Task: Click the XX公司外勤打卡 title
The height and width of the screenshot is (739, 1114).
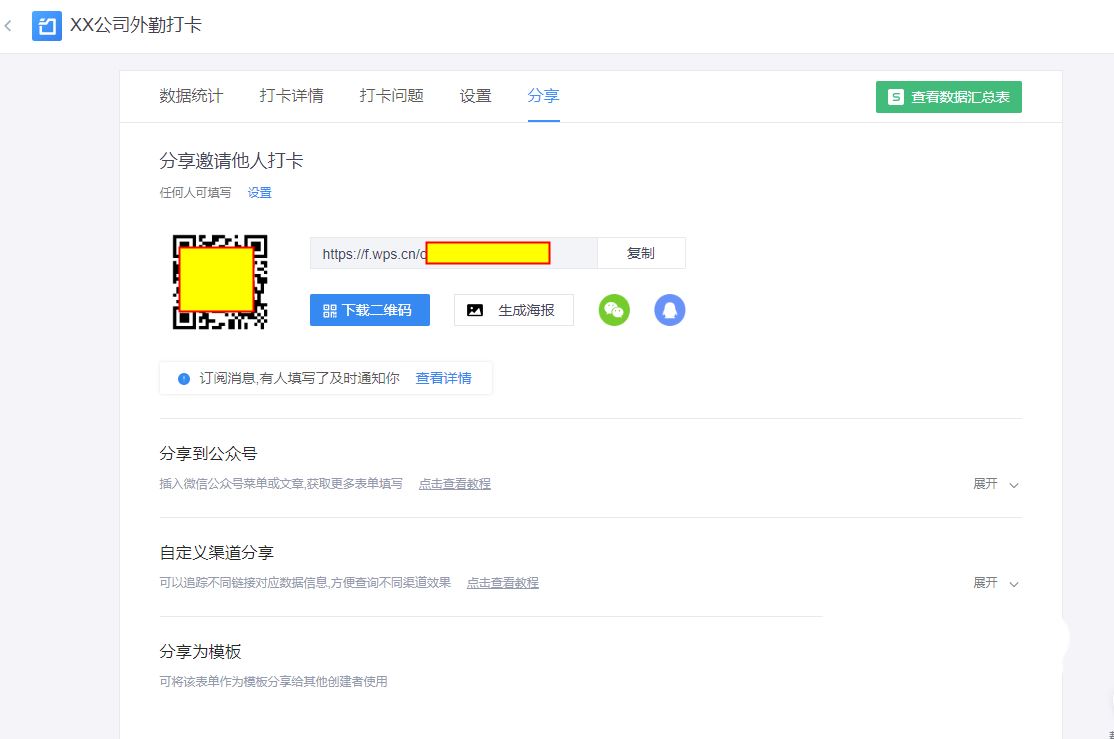Action: click(x=136, y=26)
